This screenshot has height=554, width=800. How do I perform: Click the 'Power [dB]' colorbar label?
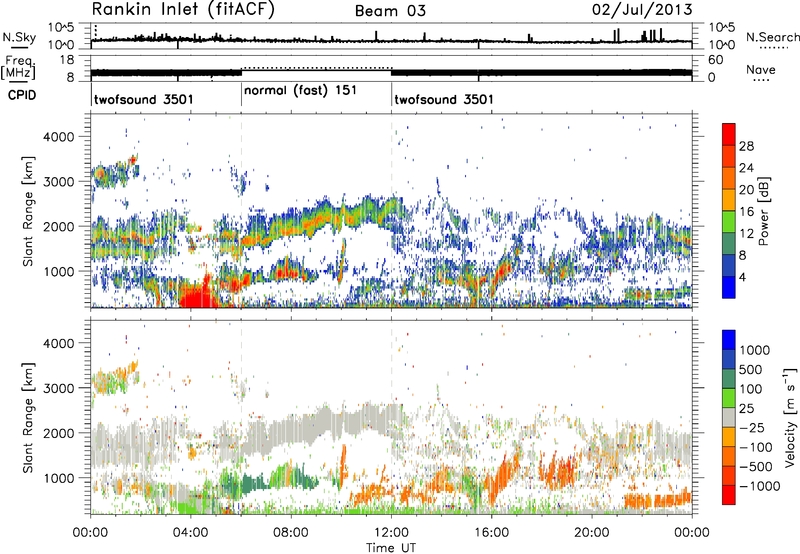click(764, 211)
